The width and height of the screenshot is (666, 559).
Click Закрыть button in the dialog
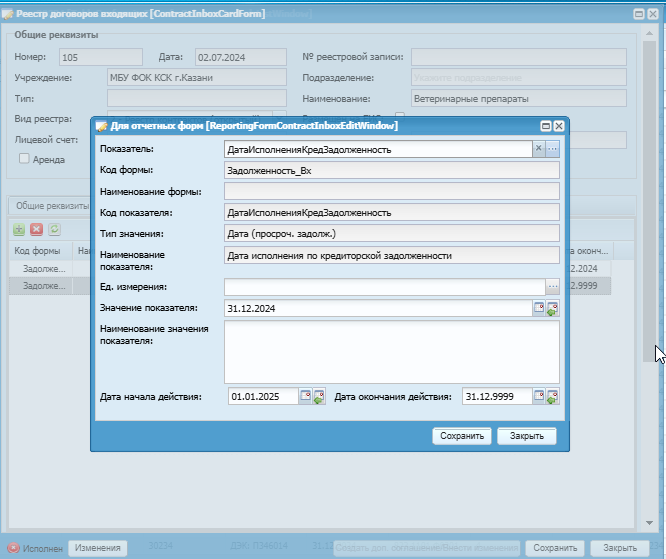coord(527,436)
